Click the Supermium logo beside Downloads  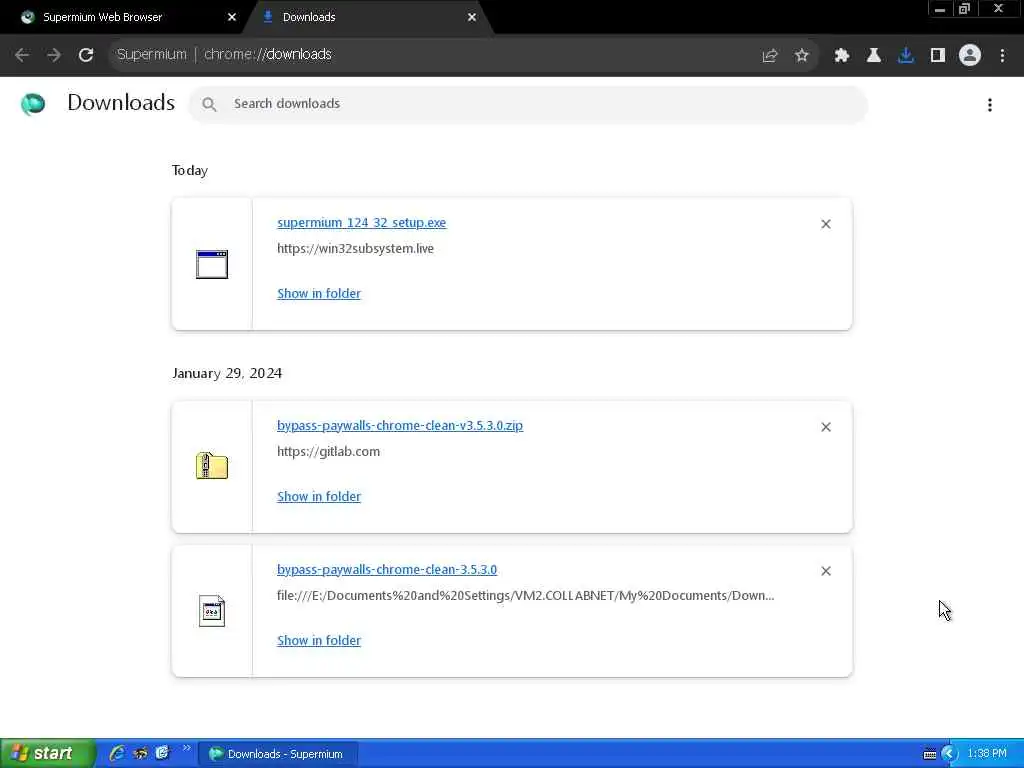click(x=33, y=104)
